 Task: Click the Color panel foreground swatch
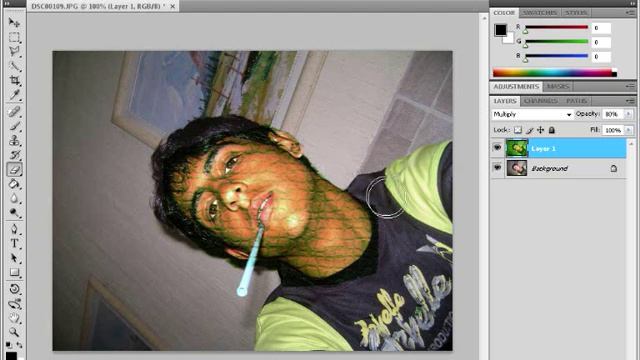pyautogui.click(x=501, y=30)
